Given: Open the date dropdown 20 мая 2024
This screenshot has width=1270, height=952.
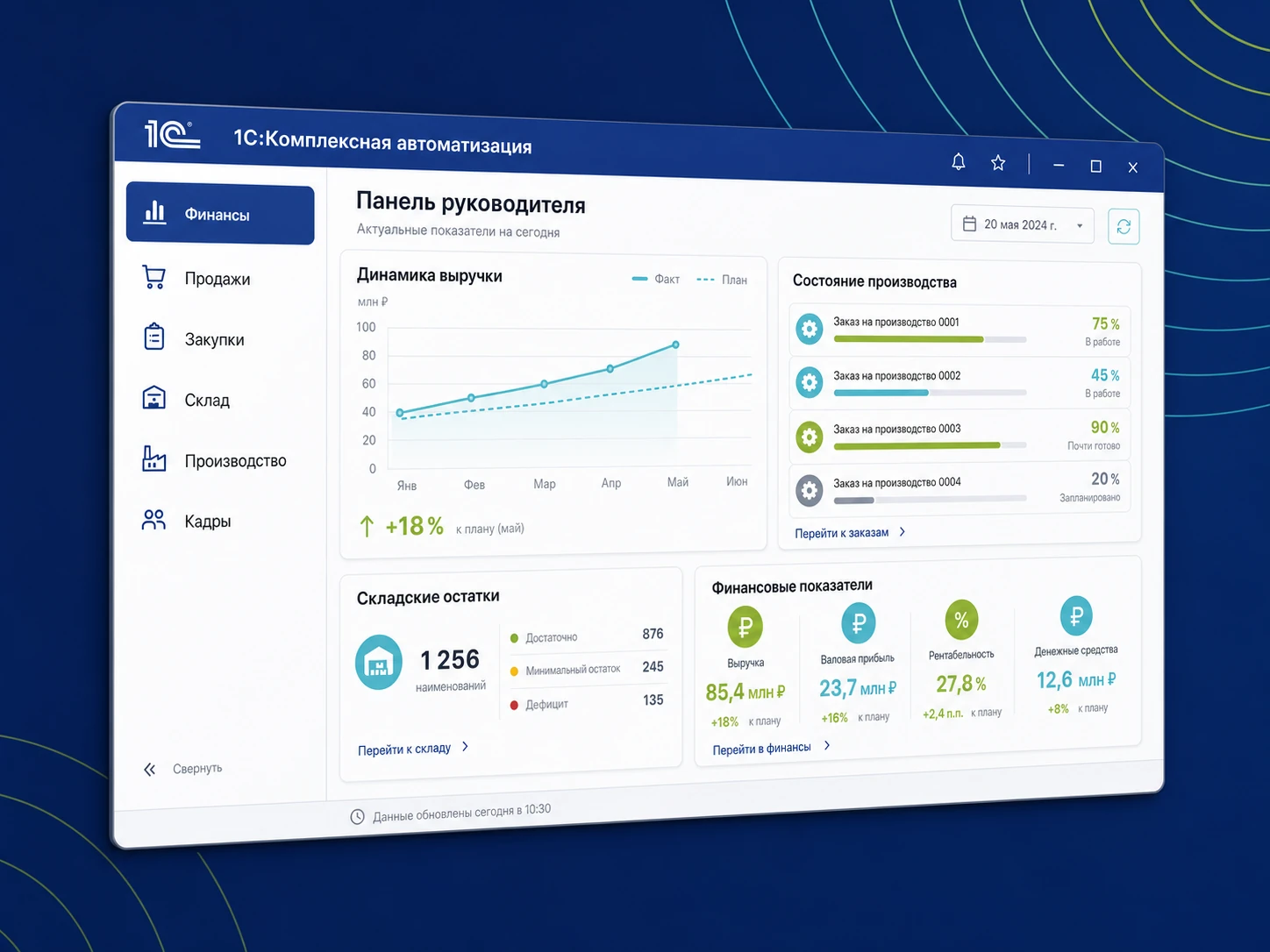Looking at the screenshot, I should (1023, 224).
